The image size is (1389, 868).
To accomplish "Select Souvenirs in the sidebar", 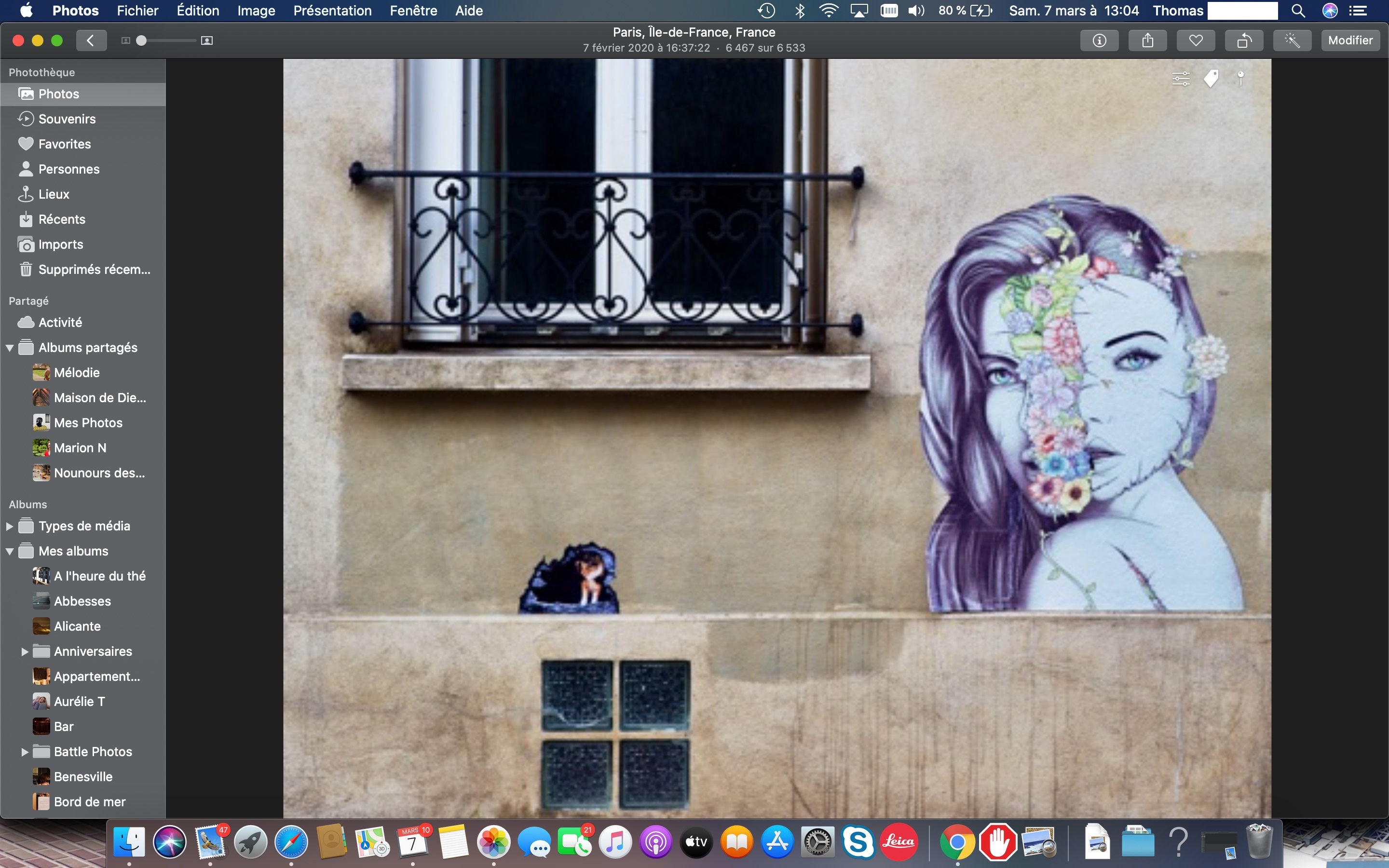I will pyautogui.click(x=67, y=119).
